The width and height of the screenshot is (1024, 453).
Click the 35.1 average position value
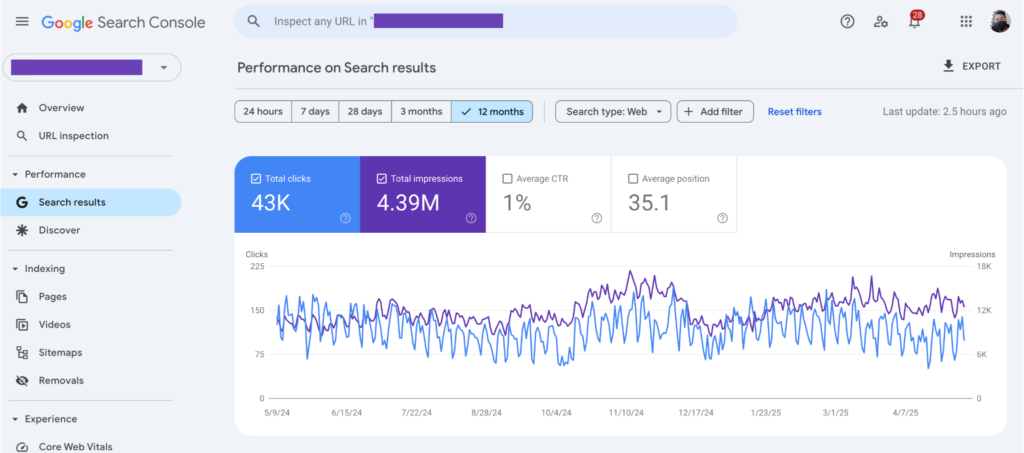649,203
